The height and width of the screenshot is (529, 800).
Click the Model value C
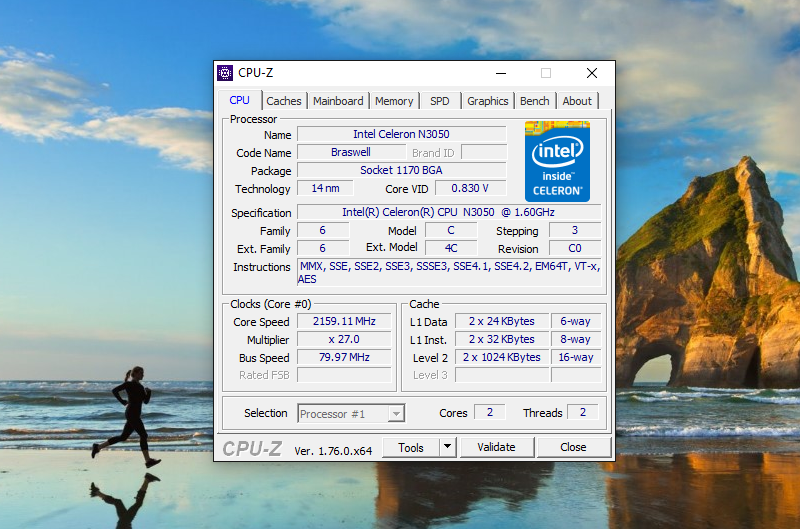(451, 231)
